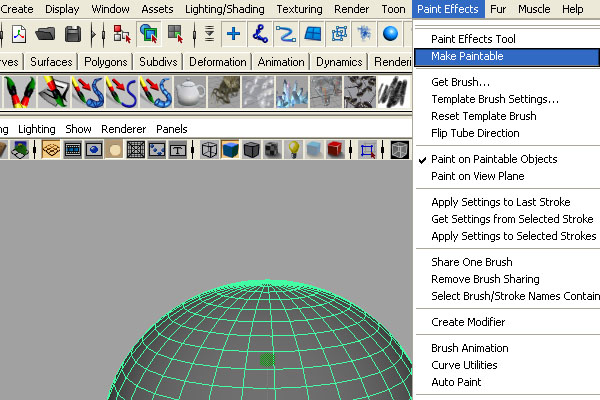
Task: Click the Open Scene folder icon
Action: tap(45, 34)
